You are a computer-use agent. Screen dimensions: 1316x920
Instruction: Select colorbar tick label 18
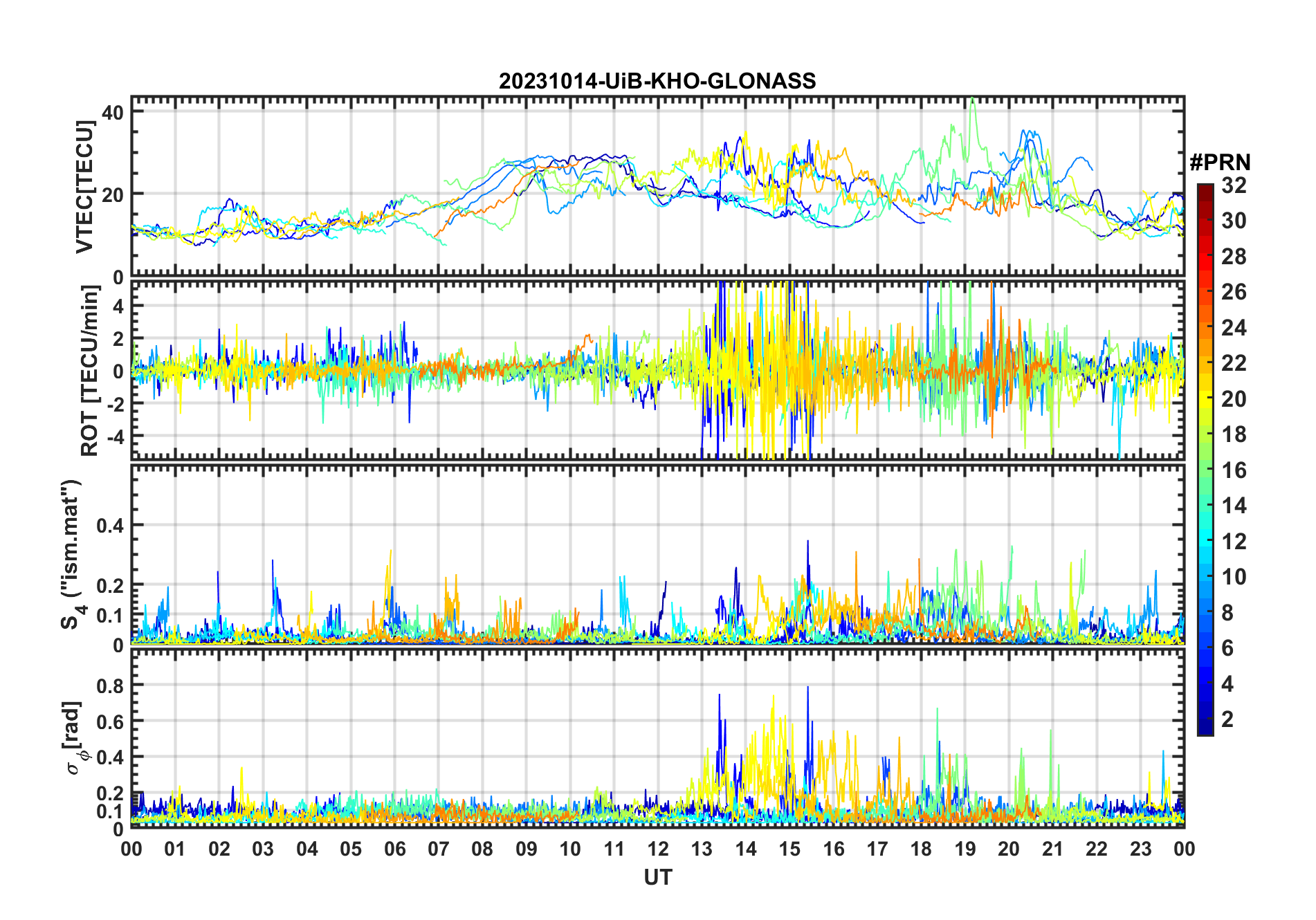pyautogui.click(x=1234, y=434)
